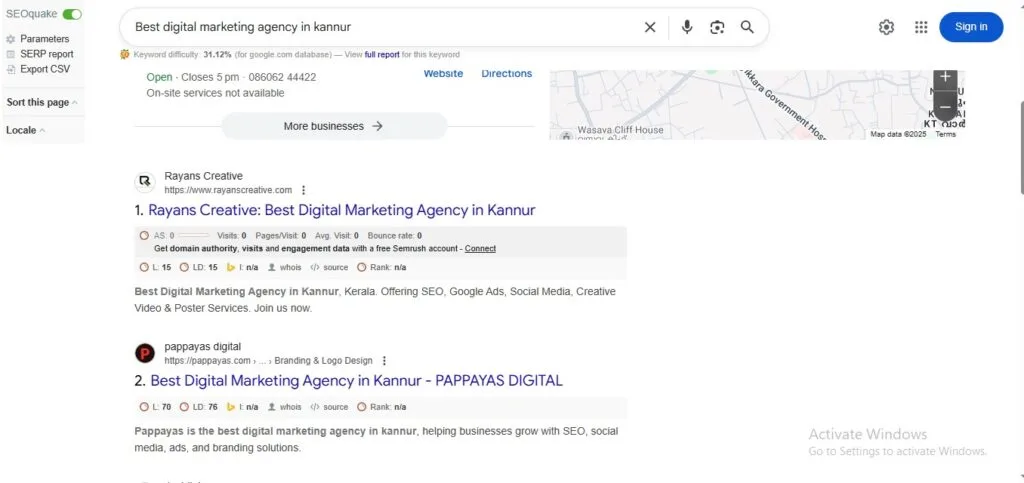1024x483 pixels.
Task: Zoom in on the map
Action: [945, 77]
